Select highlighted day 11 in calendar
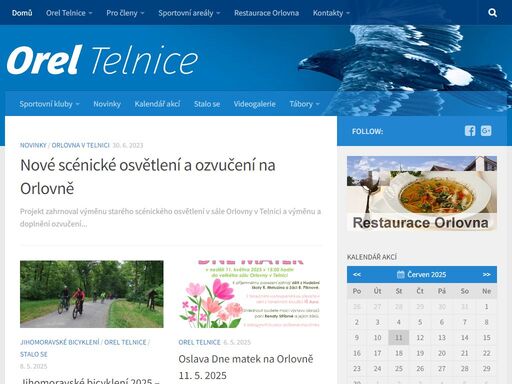This screenshot has width=512, height=384. [399, 338]
